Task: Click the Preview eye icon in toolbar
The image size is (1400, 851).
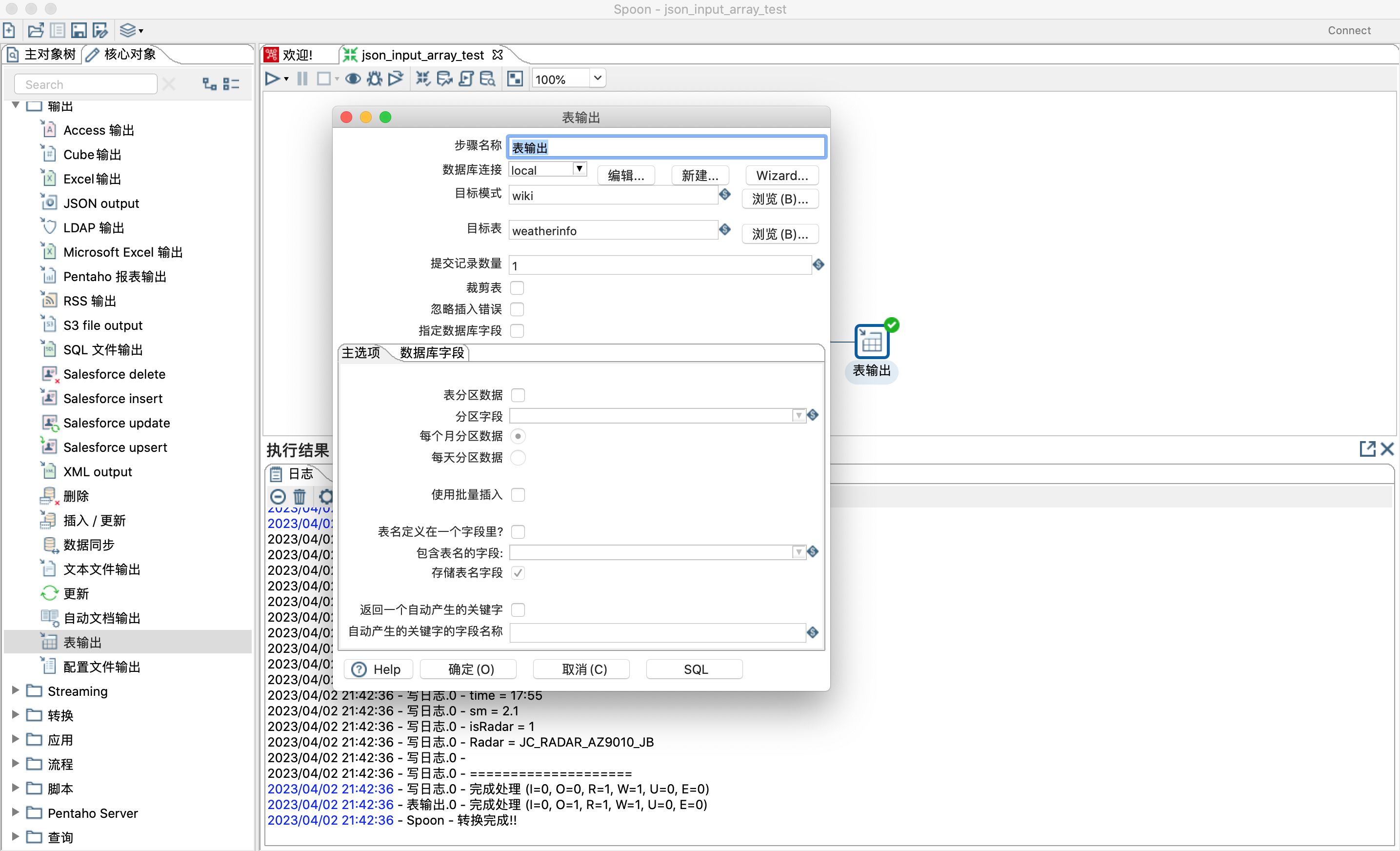Action: tap(353, 79)
